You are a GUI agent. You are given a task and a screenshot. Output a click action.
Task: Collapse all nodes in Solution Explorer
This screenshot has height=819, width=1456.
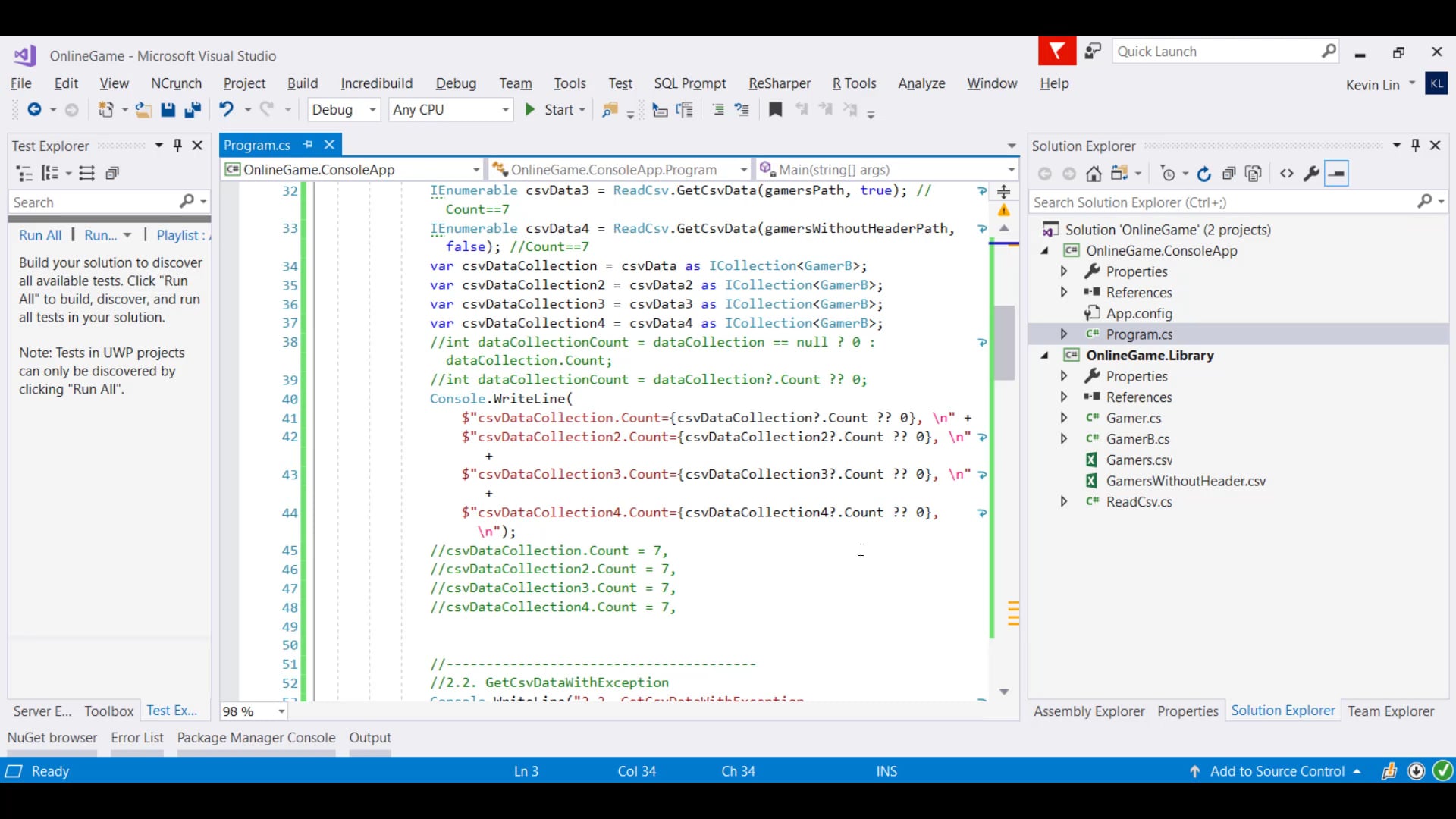(x=1228, y=174)
